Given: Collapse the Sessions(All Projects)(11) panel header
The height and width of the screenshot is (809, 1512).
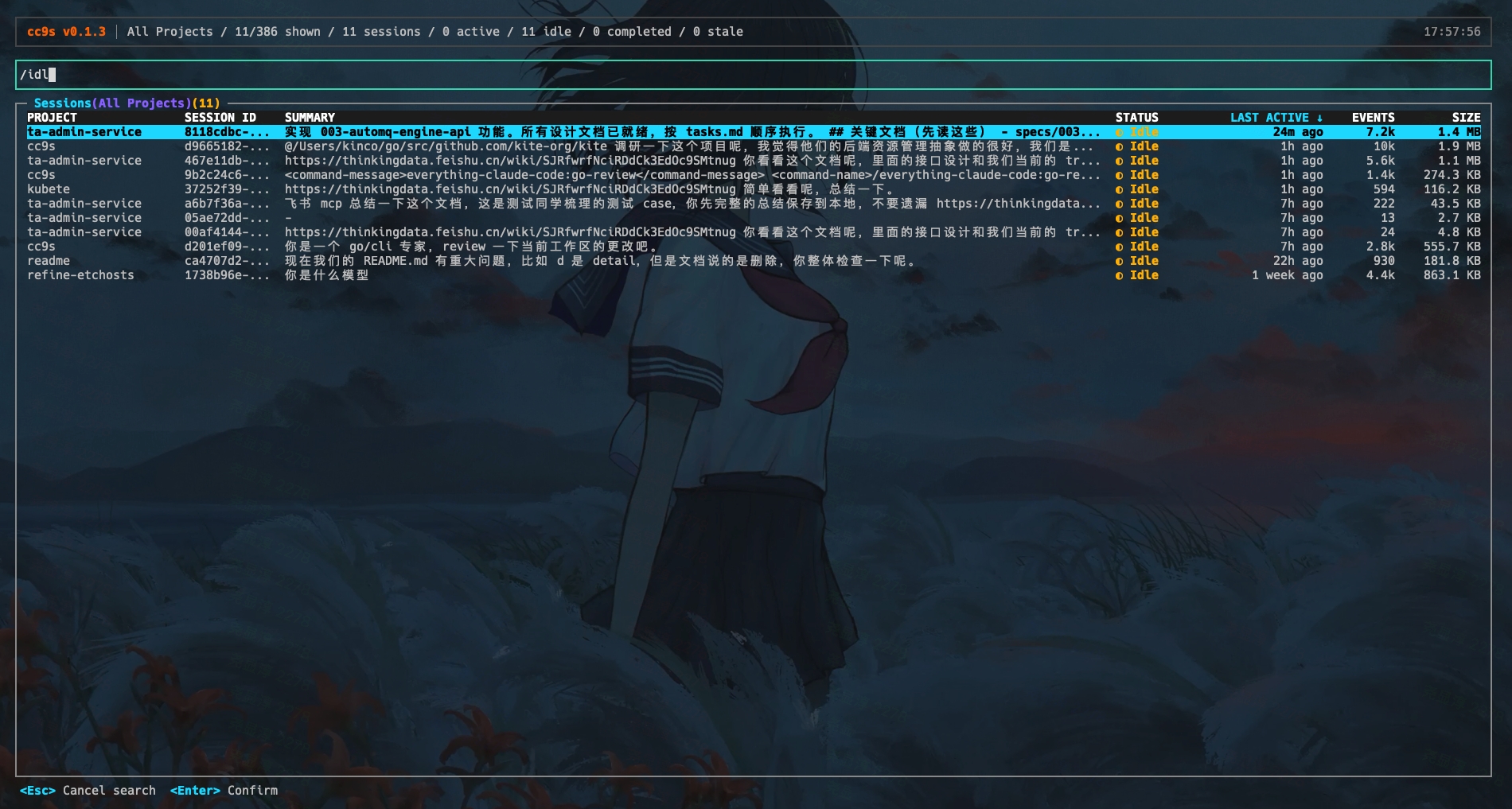Looking at the screenshot, I should tap(127, 103).
